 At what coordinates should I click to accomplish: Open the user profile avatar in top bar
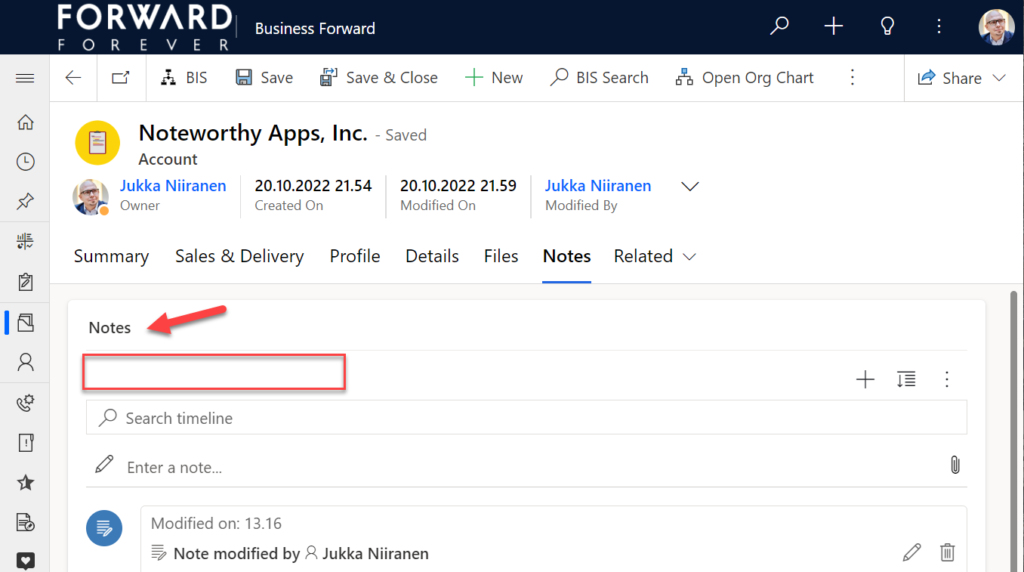tap(996, 27)
